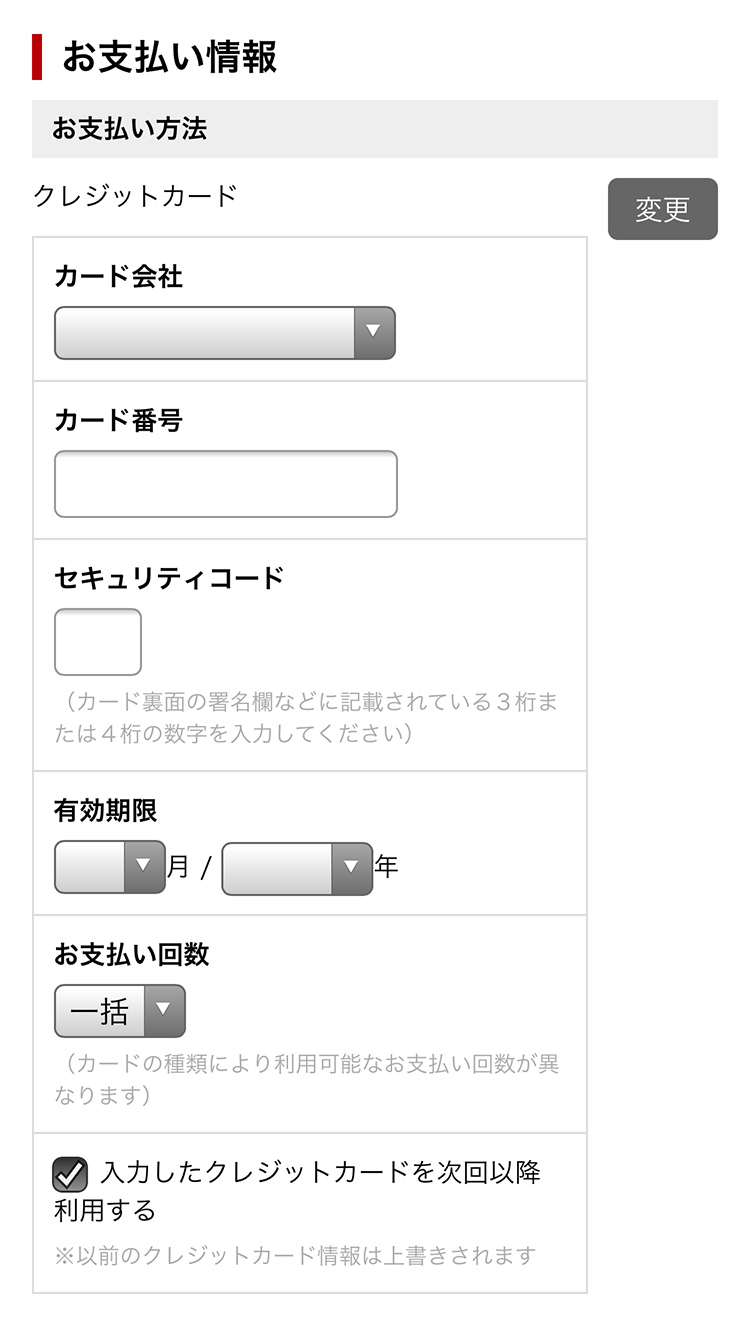Viewport: 750px width, 1324px height.
Task: Click the セキュリティコード field label
Action: tap(169, 578)
